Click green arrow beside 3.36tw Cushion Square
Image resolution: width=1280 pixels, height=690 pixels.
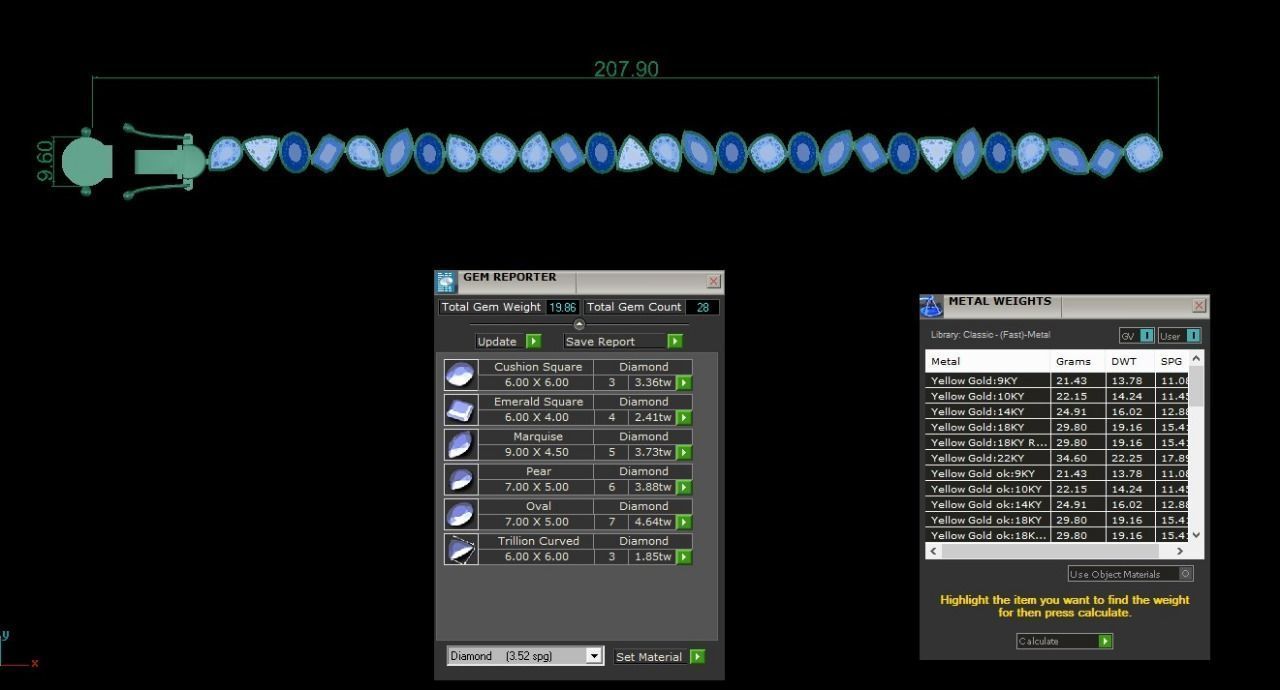pyautogui.click(x=684, y=383)
